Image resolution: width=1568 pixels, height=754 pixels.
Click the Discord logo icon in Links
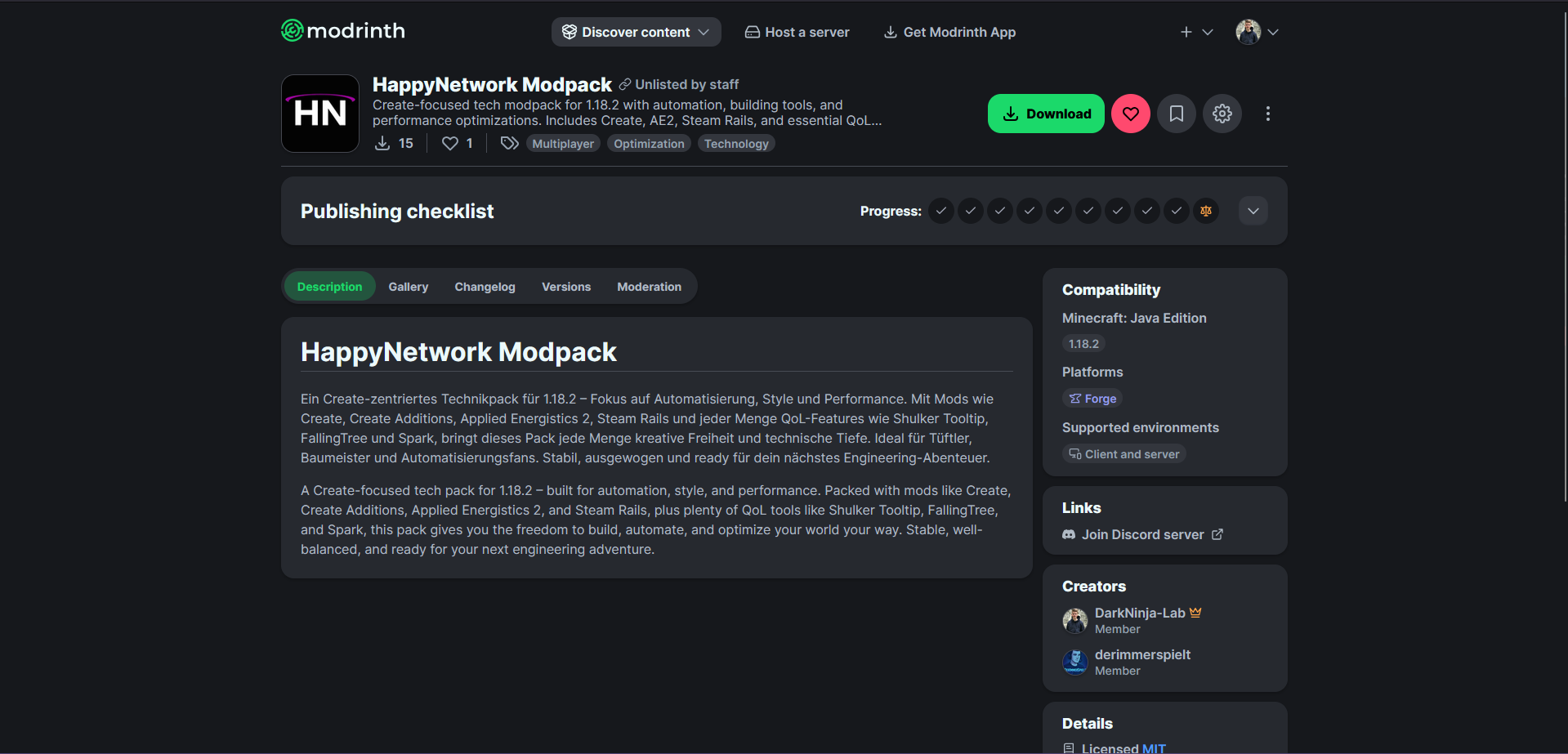pos(1069,534)
